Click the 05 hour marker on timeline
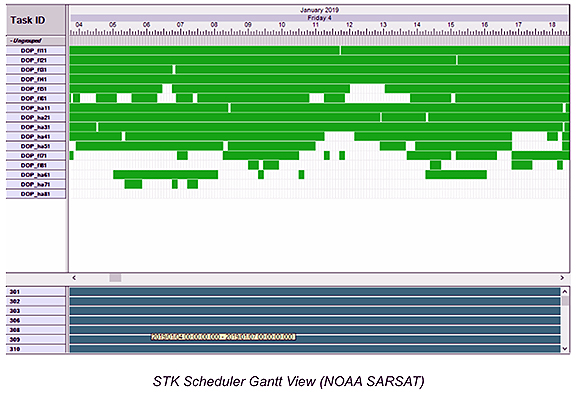 pyautogui.click(x=112, y=25)
